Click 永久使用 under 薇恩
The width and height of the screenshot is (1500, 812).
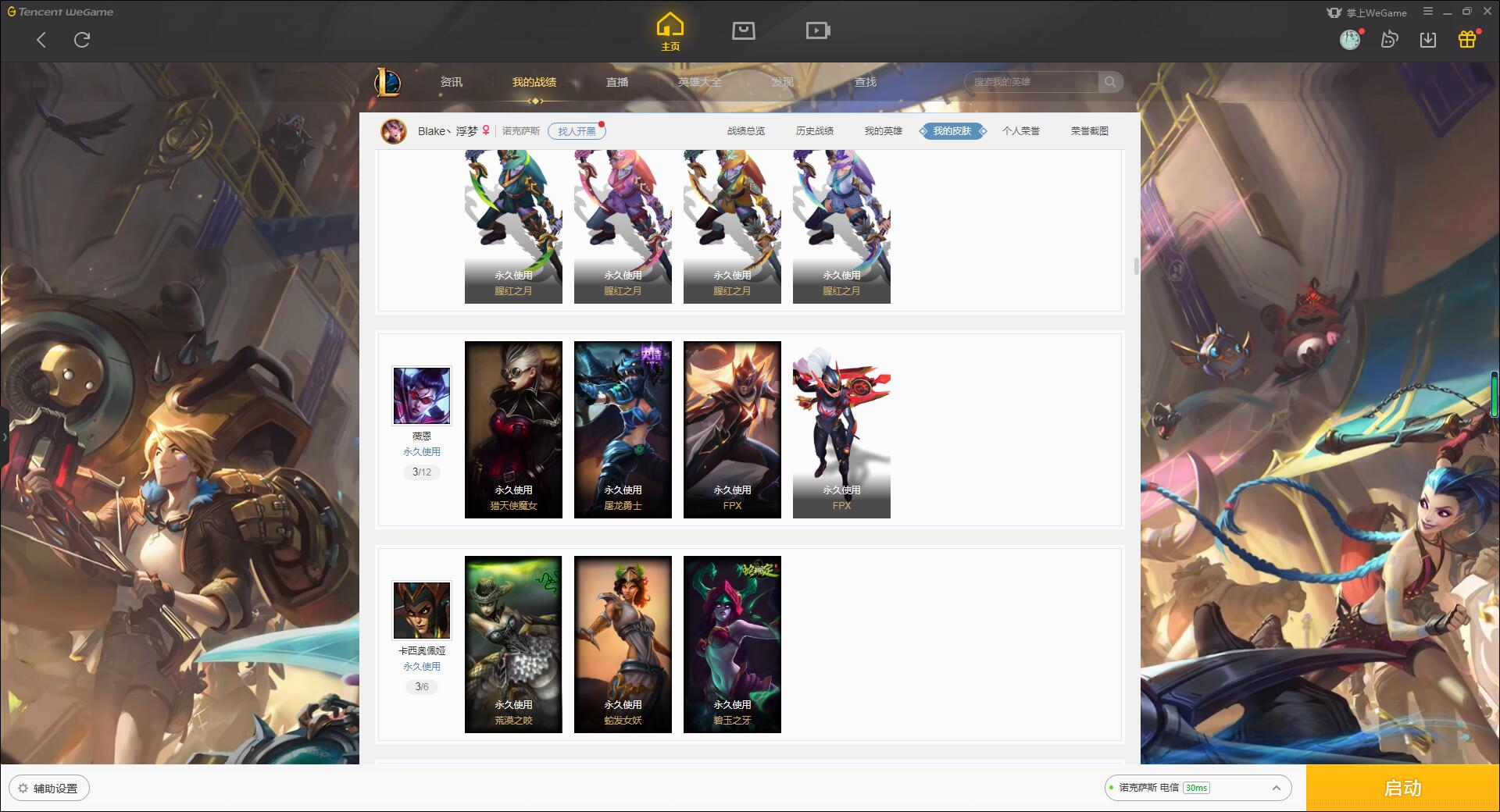click(x=422, y=451)
